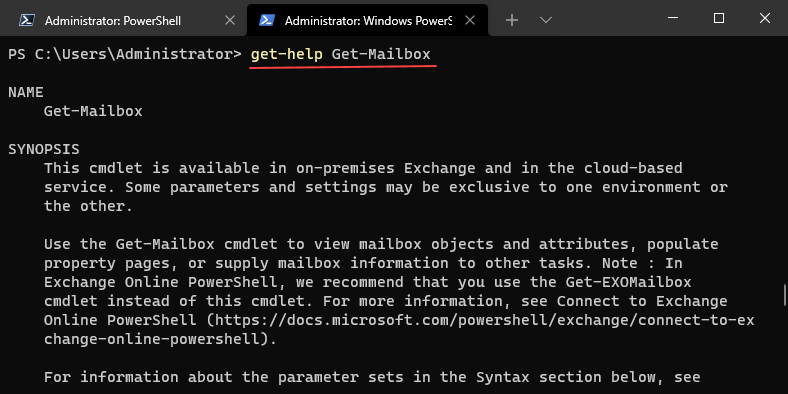Close the terminal window
The image size is (788, 394).
[765, 18]
